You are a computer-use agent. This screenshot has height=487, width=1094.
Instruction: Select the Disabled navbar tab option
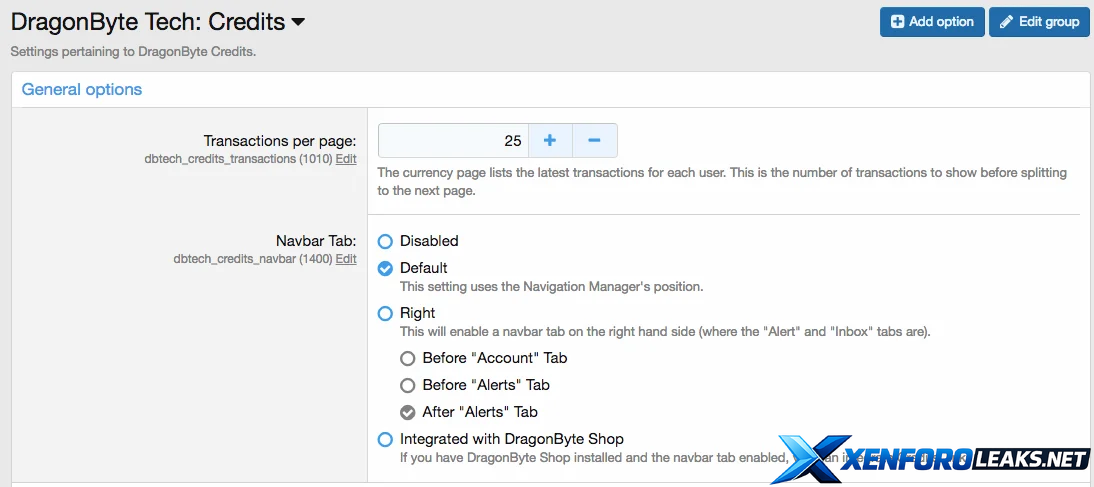click(385, 241)
